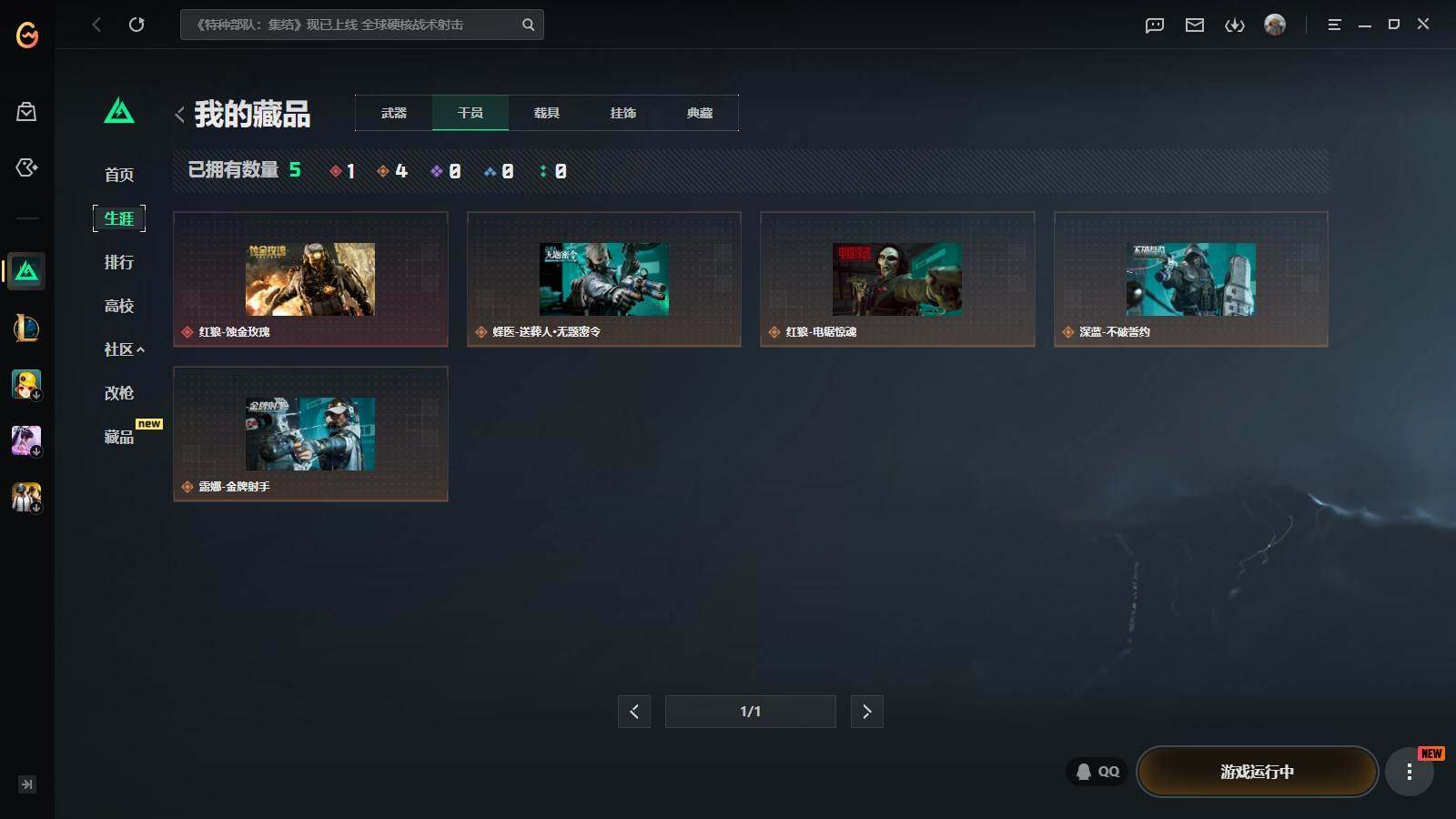
Task: Open the chat messages icon
Action: [x=1155, y=25]
